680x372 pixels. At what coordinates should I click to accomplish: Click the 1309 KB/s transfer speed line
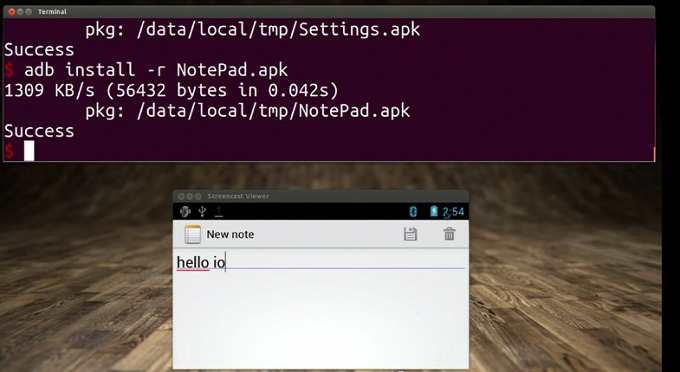(171, 90)
